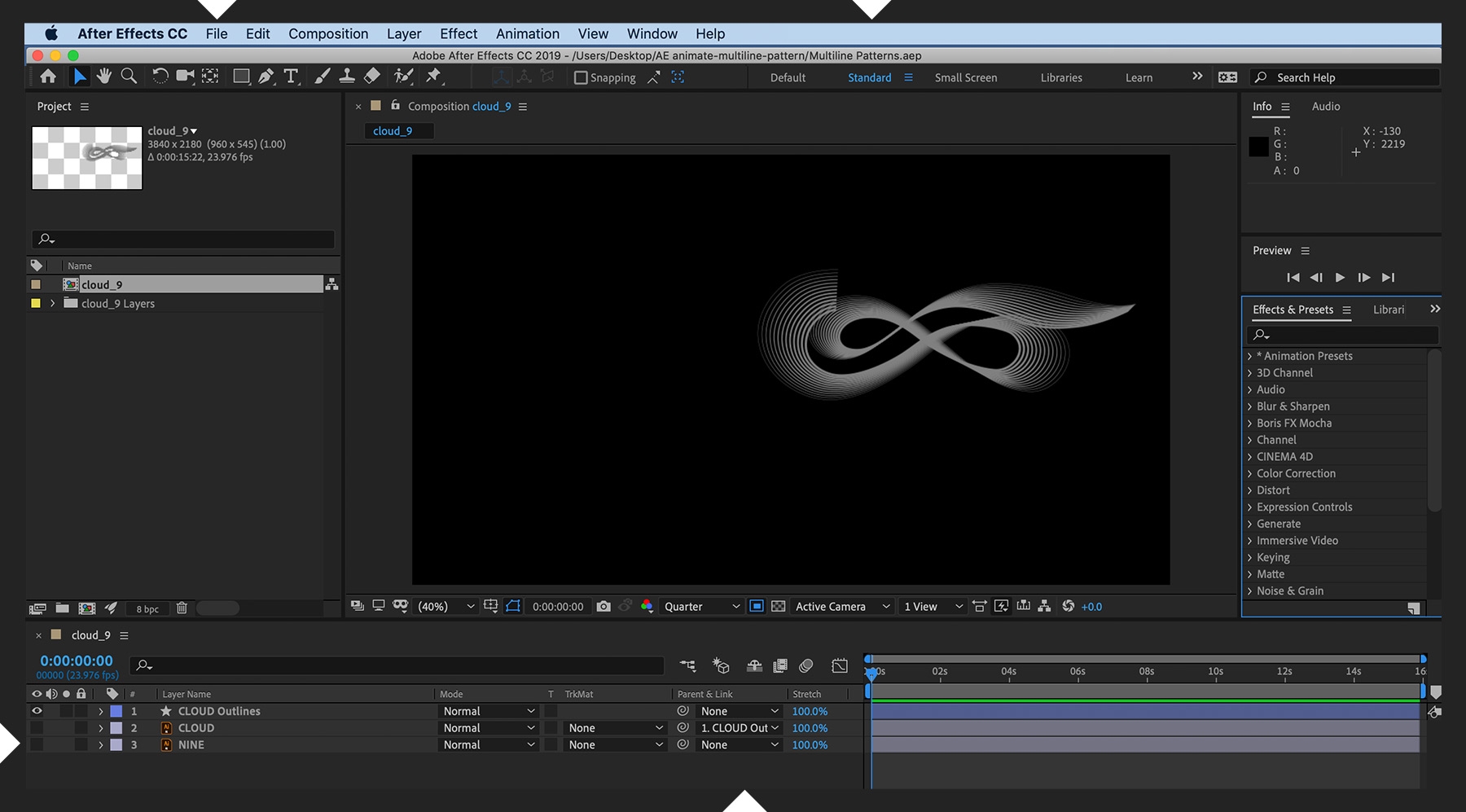Click the cloud_9 project thumbnail
This screenshot has height=812, width=1466.
[86, 157]
